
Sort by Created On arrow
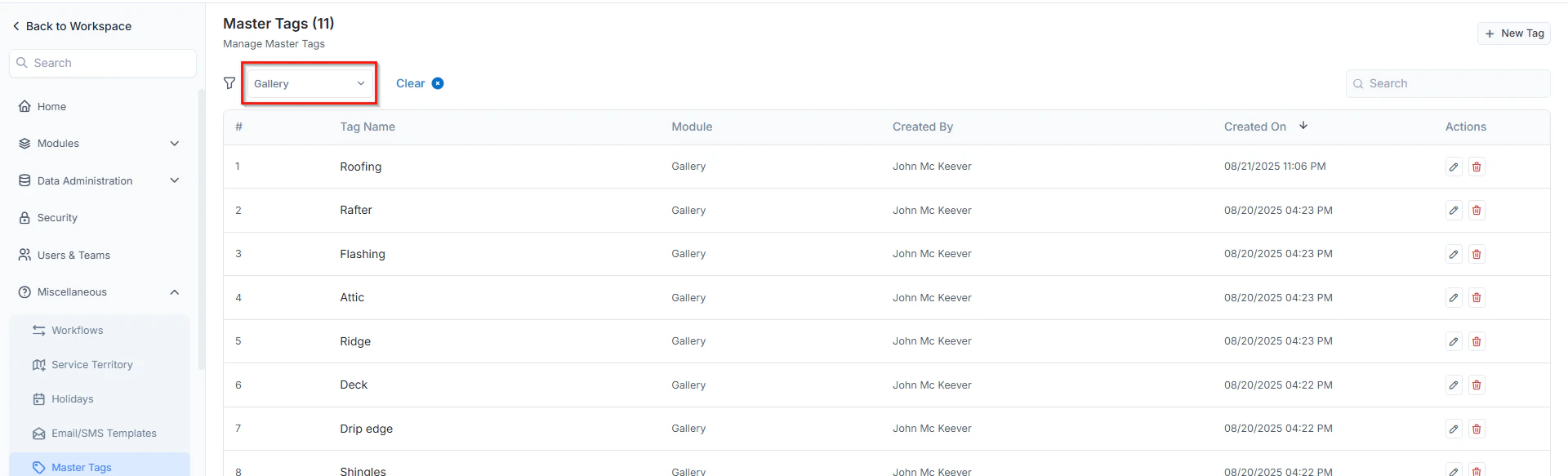coord(1303,126)
